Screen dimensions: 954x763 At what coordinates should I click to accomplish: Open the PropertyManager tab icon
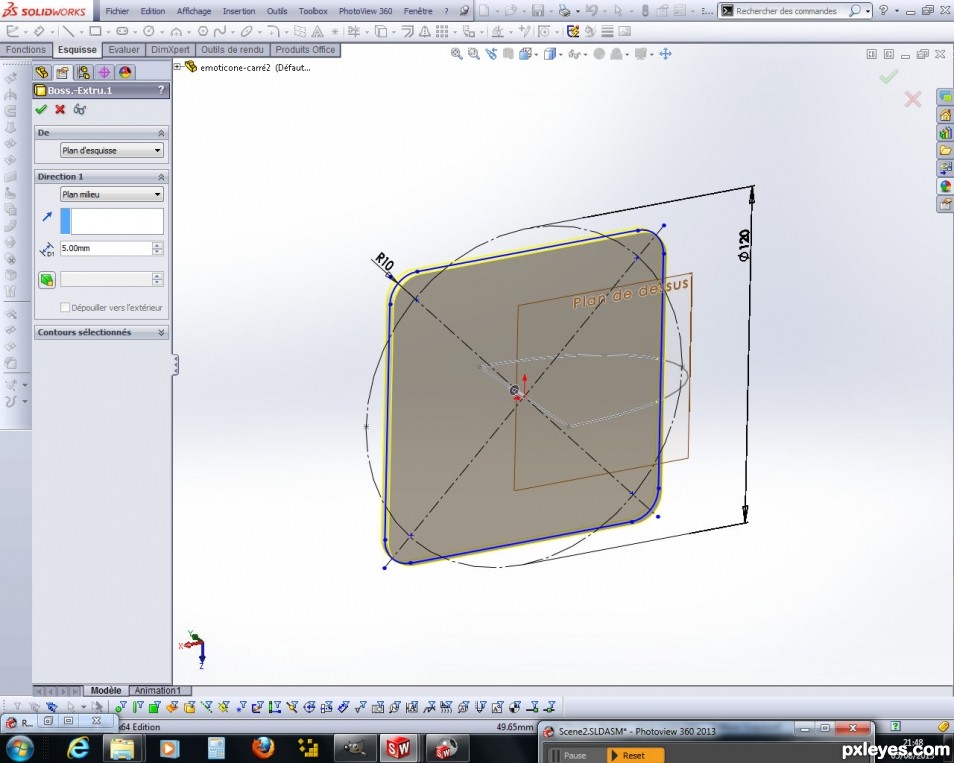(63, 72)
